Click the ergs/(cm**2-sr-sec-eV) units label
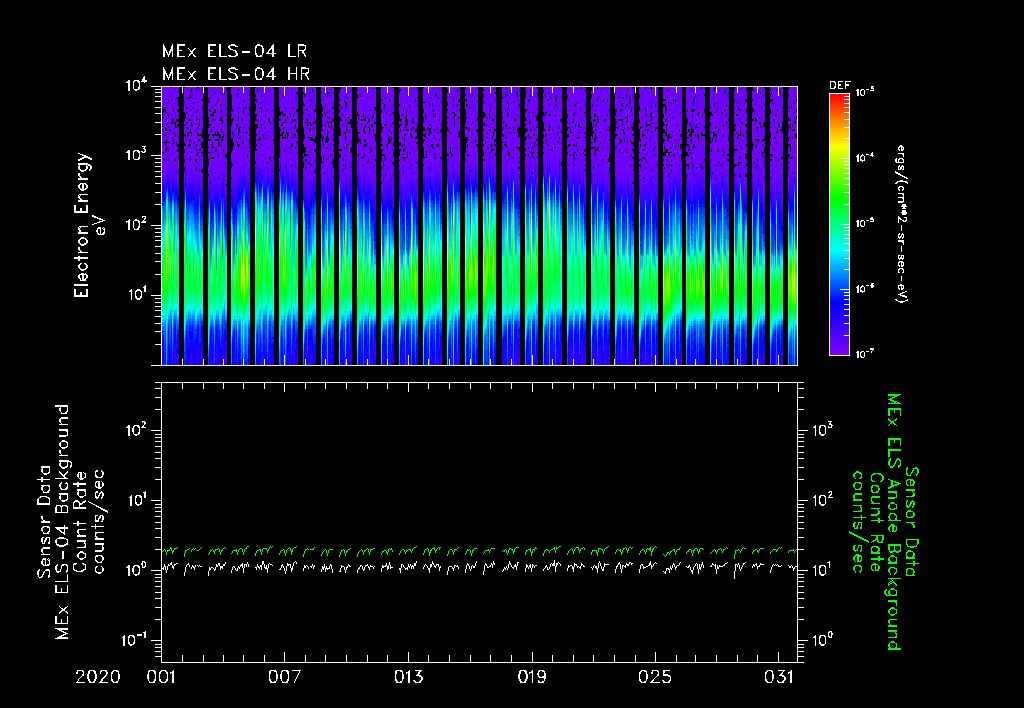 click(x=903, y=224)
